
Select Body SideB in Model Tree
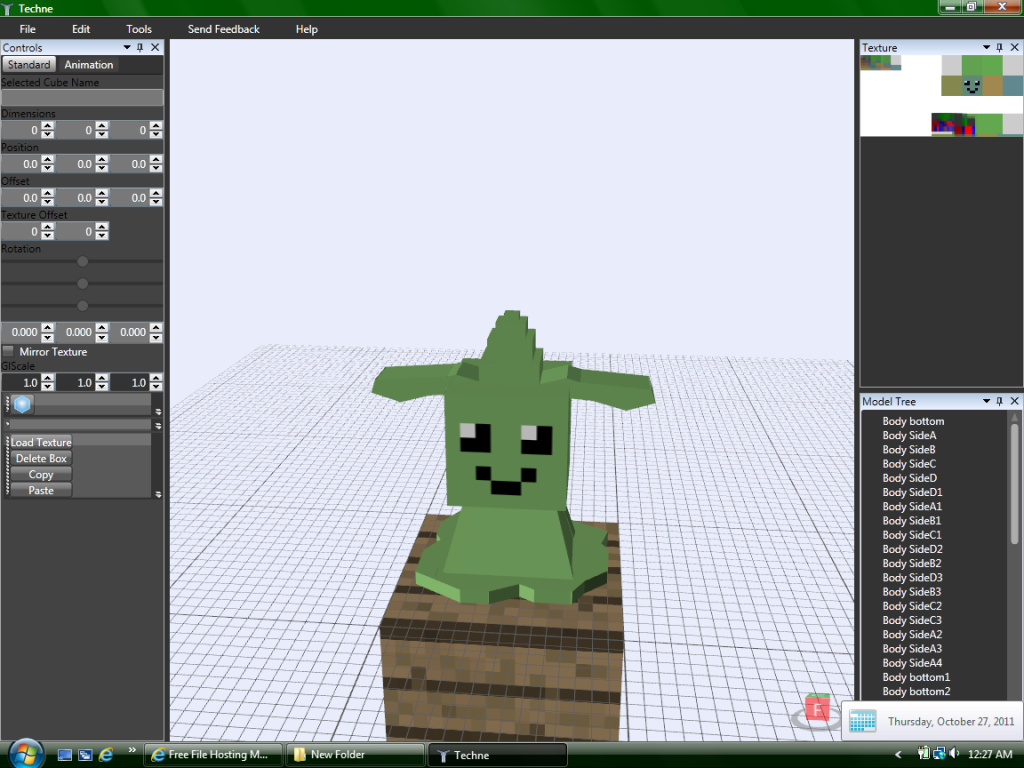tap(908, 450)
